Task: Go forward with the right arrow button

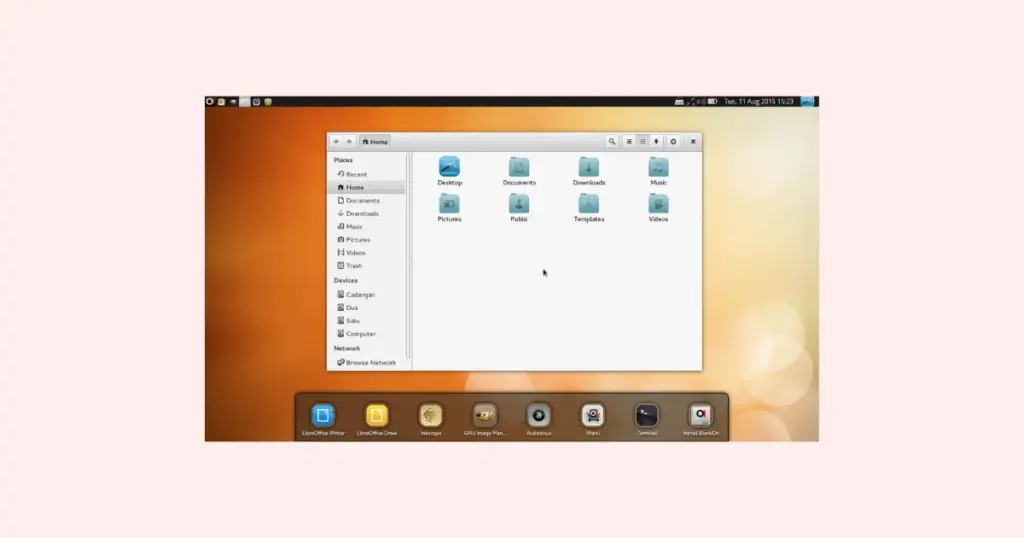Action: [349, 142]
